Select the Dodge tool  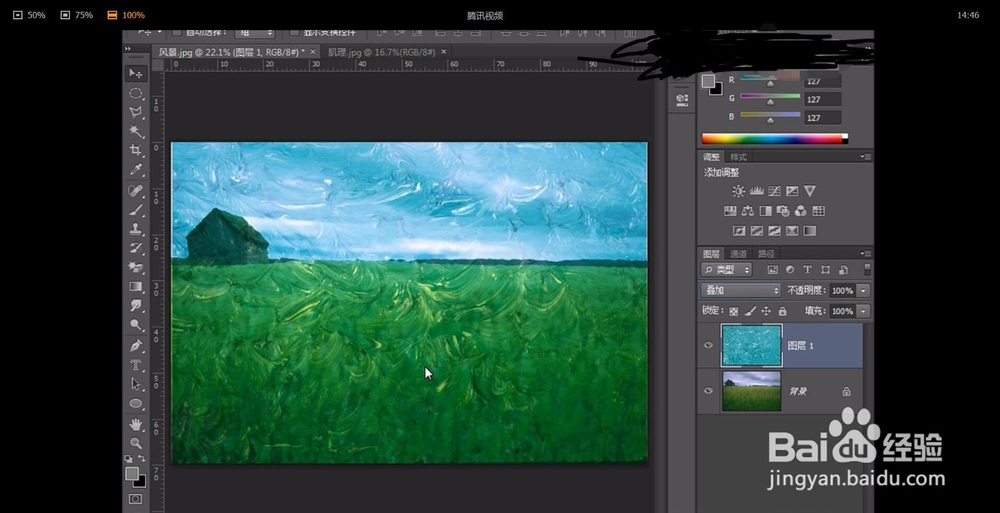point(136,325)
